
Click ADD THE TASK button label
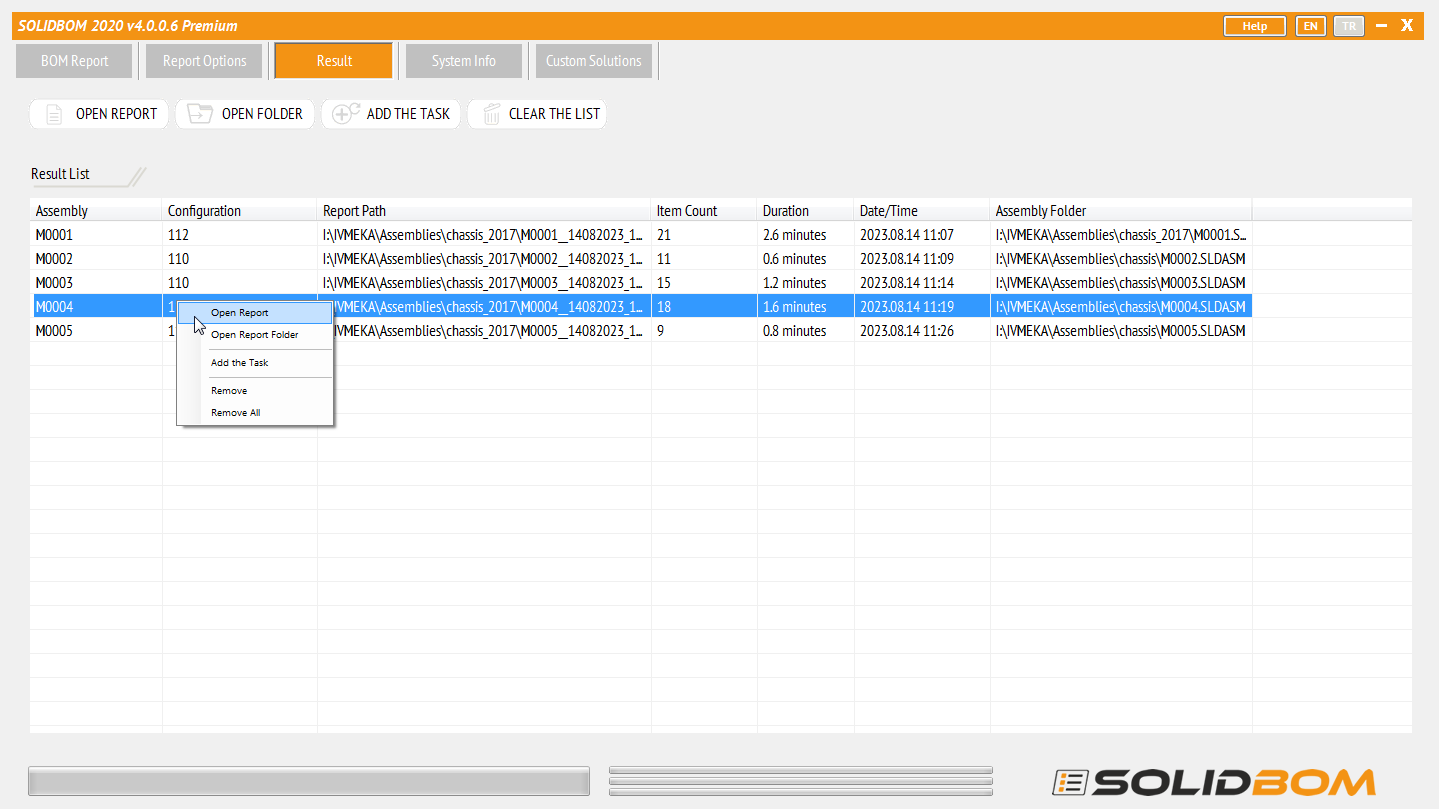(408, 114)
